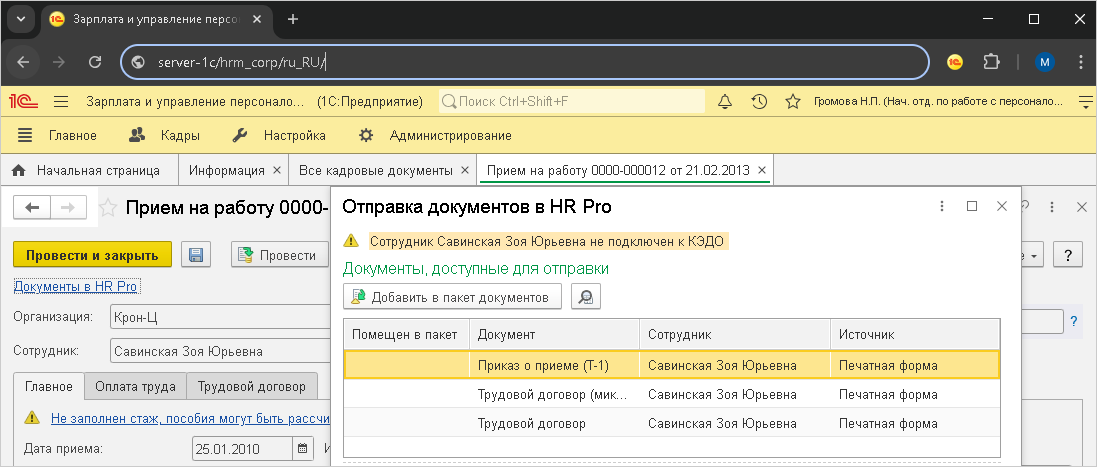Select the Трудовой договор form tab
1097x467 pixels.
coord(252,386)
